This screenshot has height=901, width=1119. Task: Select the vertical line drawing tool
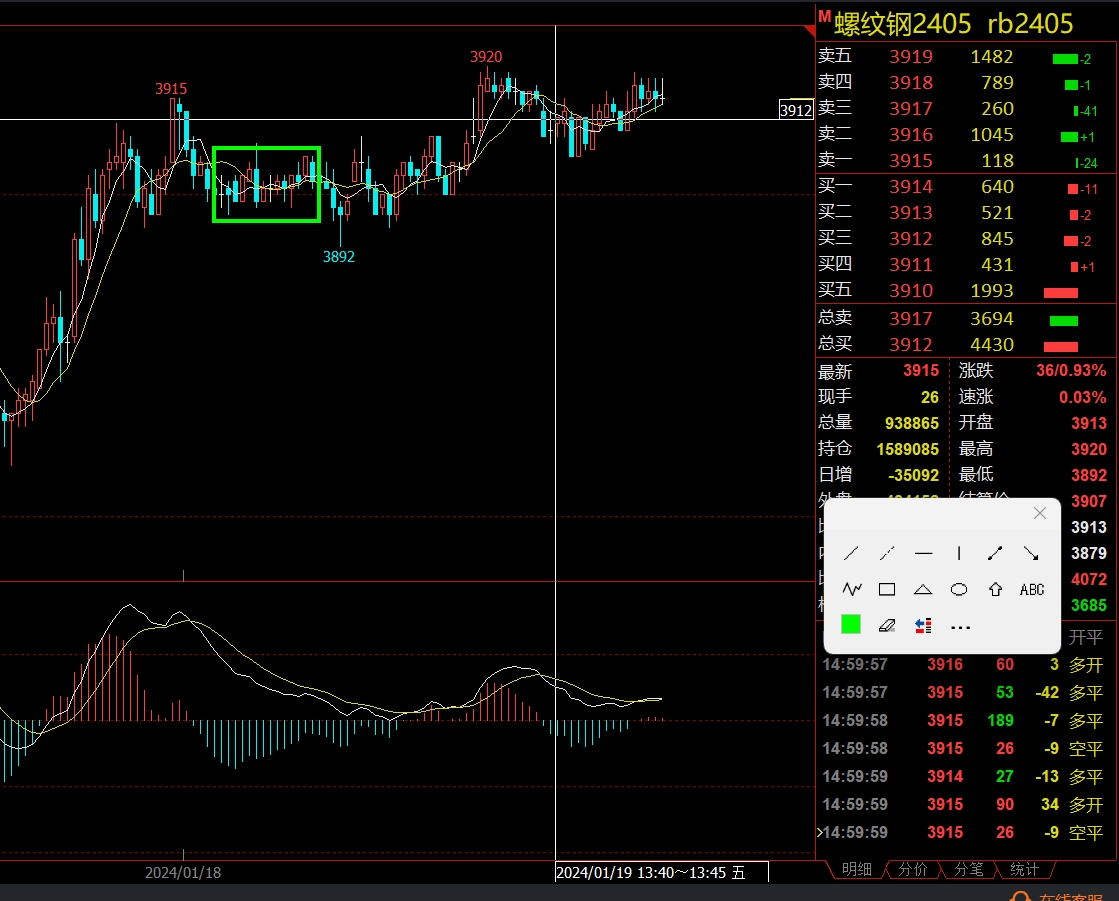click(x=959, y=554)
